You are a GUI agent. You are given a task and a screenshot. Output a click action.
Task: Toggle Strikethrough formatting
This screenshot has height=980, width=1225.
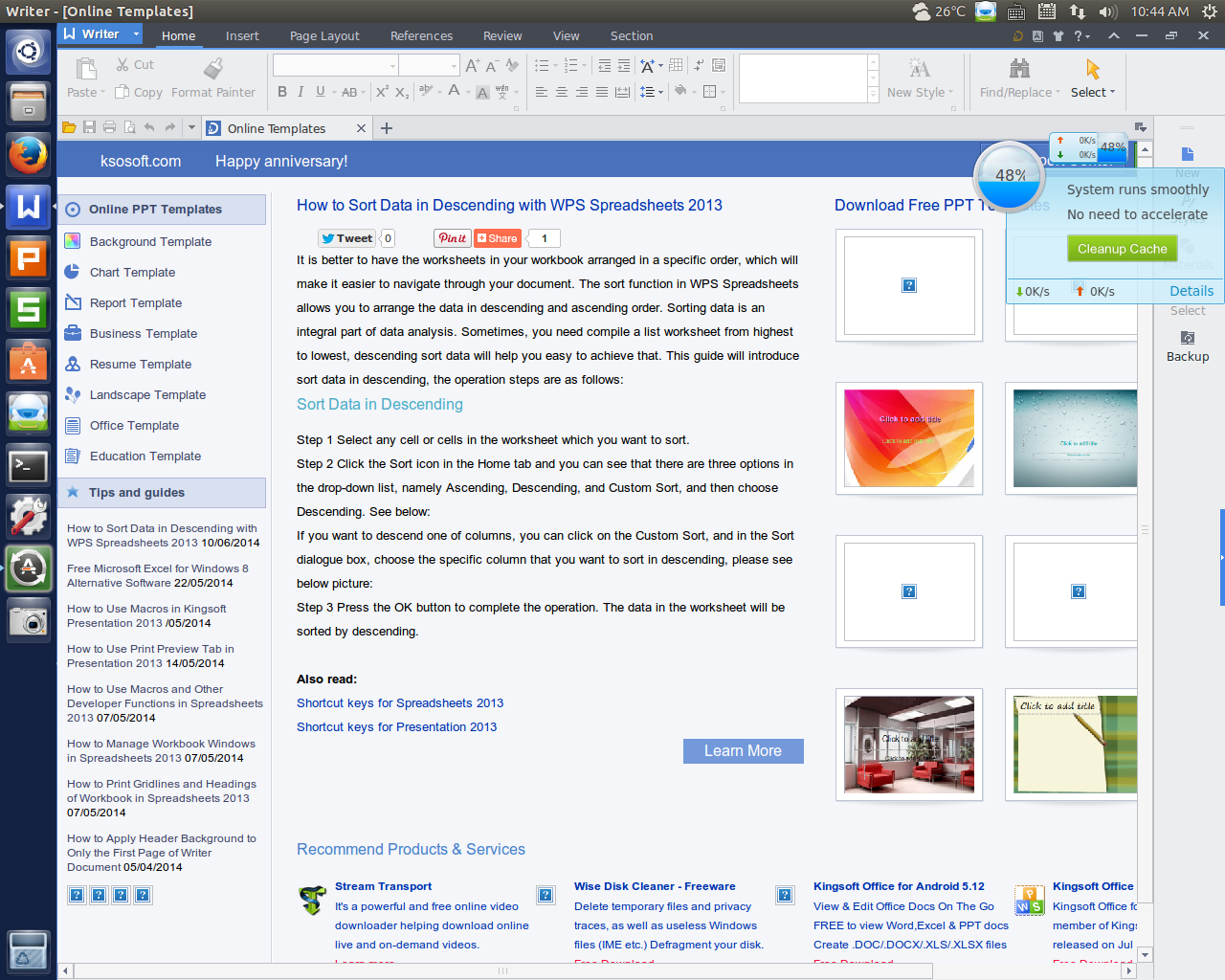pyautogui.click(x=348, y=92)
